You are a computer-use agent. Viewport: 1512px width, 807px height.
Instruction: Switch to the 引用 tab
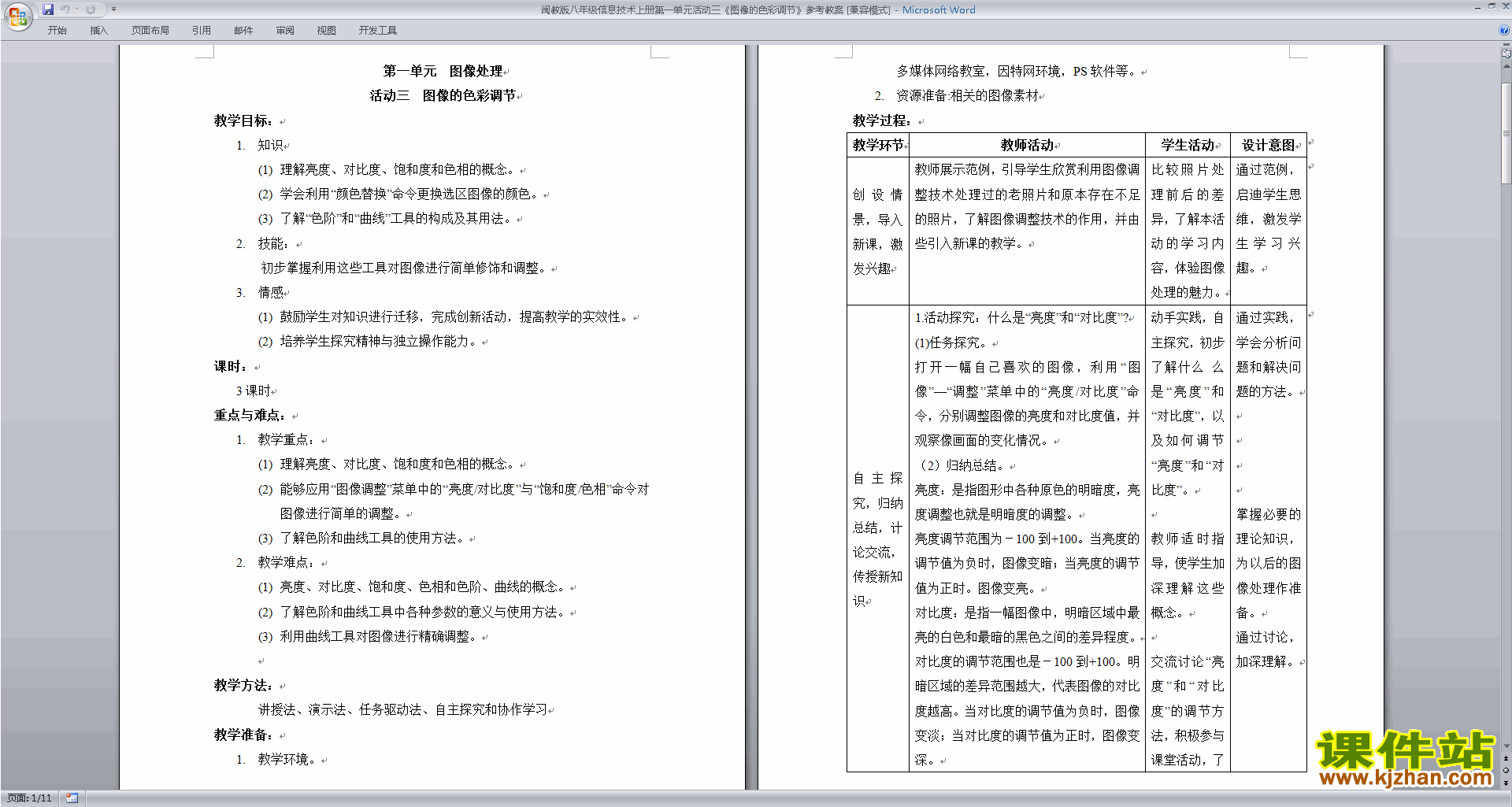(202, 30)
